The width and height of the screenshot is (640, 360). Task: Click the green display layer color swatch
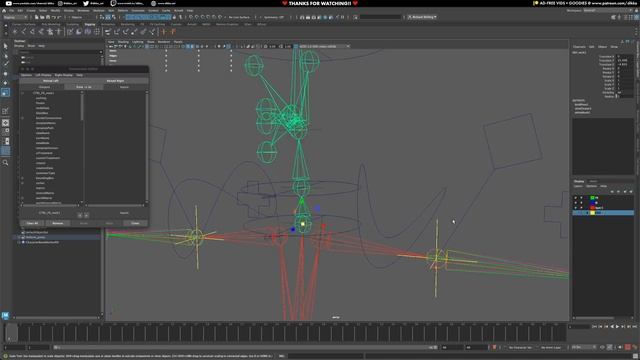pyautogui.click(x=593, y=198)
